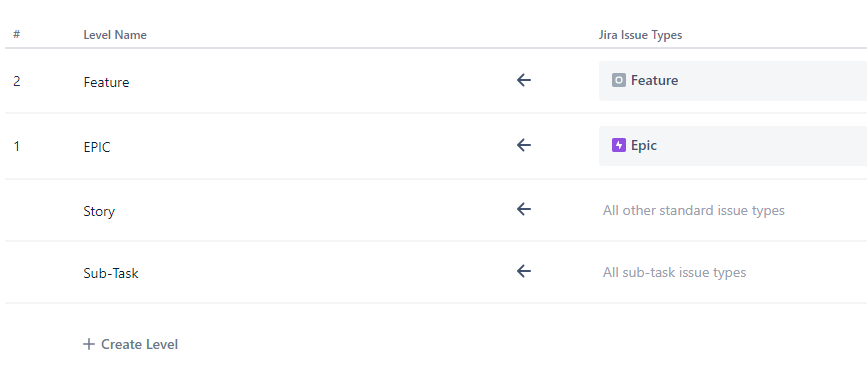Click the arrow icon in Story row

[524, 209]
